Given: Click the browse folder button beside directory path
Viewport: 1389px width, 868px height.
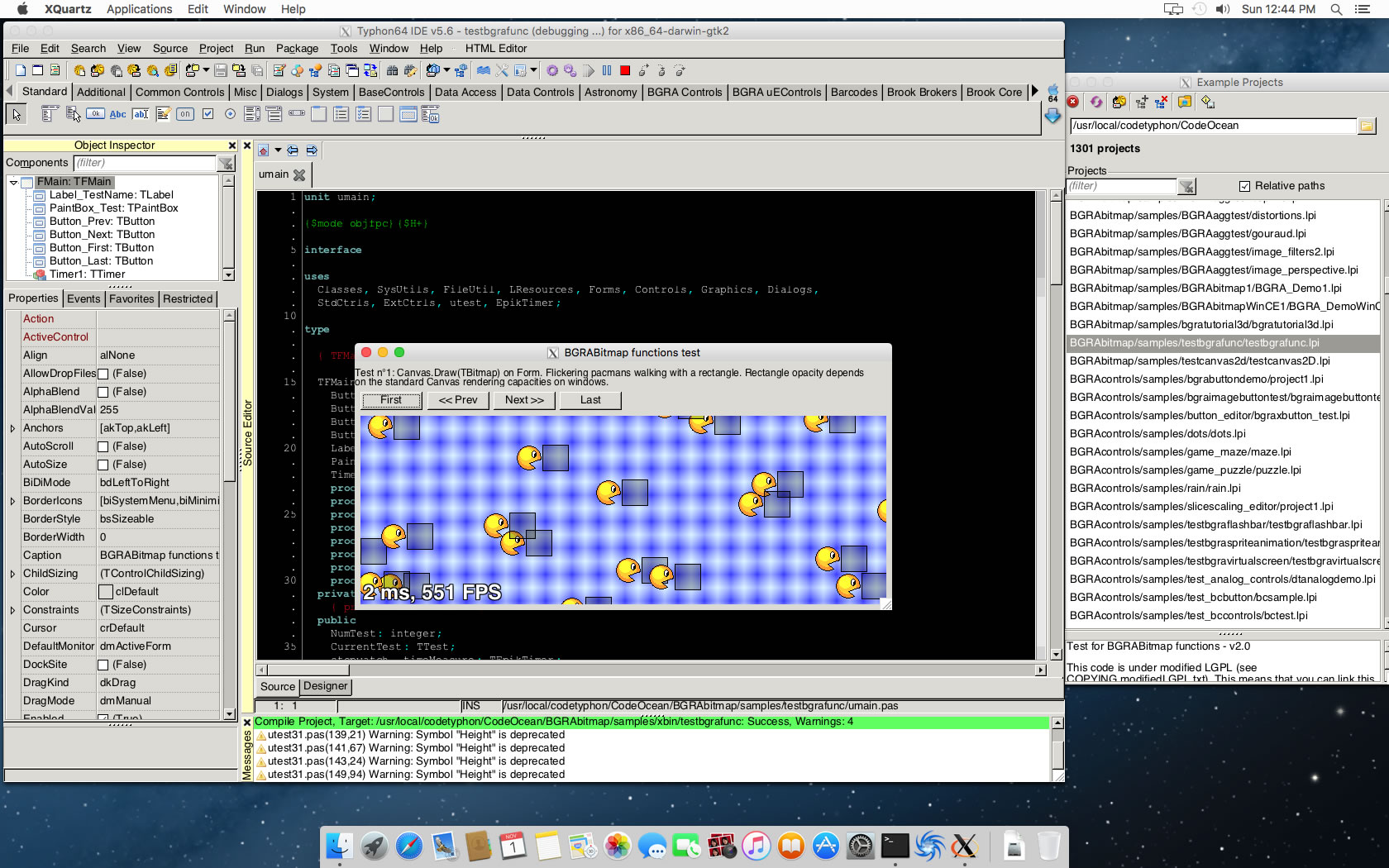Looking at the screenshot, I should [1367, 126].
